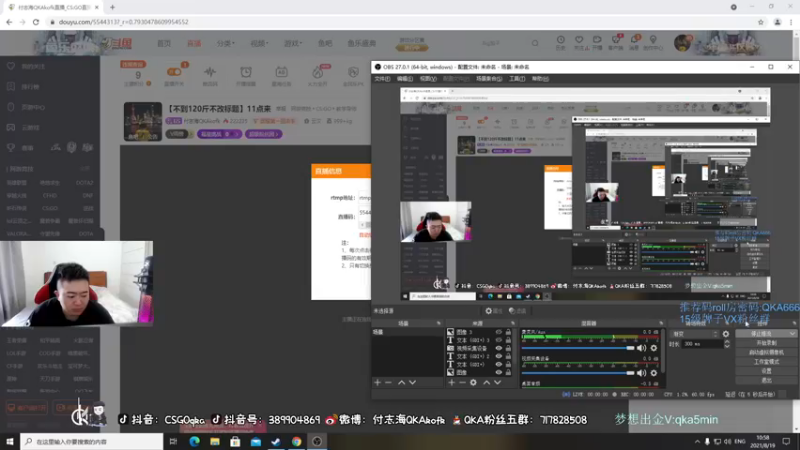
Task: Open Douyu 分类 category dropdown
Action: click(225, 43)
